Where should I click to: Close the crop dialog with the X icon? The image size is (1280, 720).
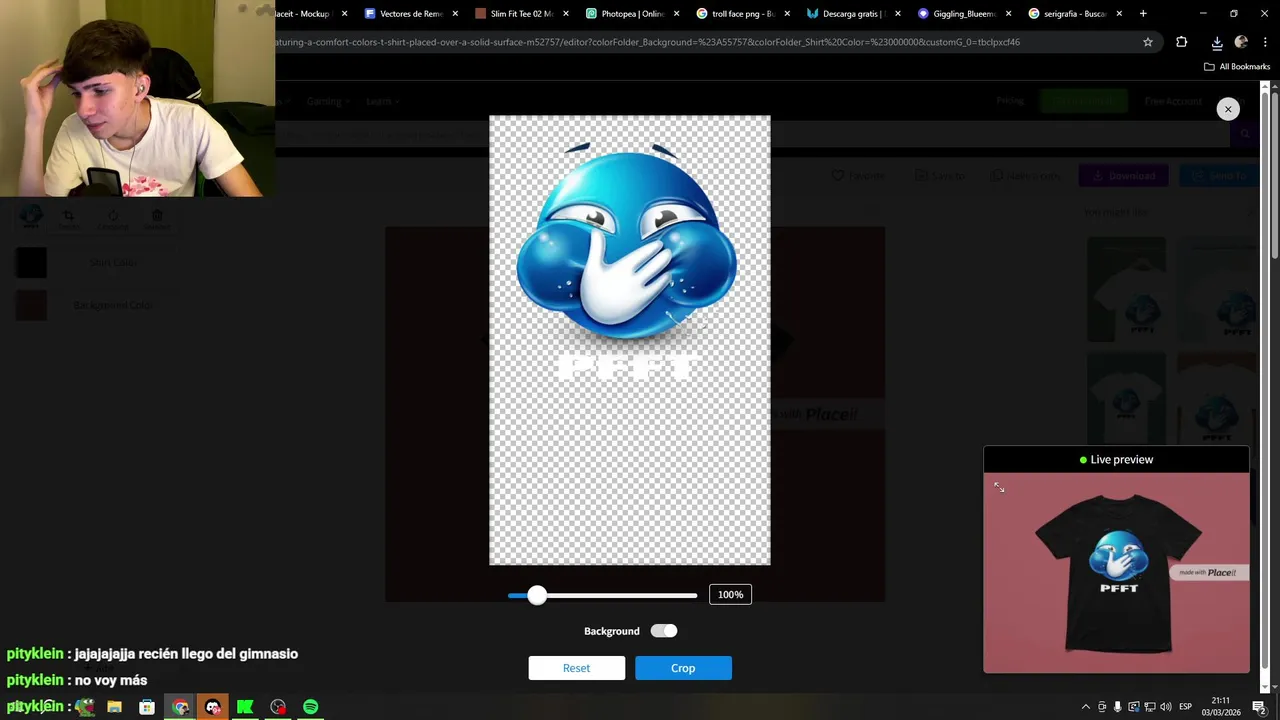pyautogui.click(x=1228, y=109)
